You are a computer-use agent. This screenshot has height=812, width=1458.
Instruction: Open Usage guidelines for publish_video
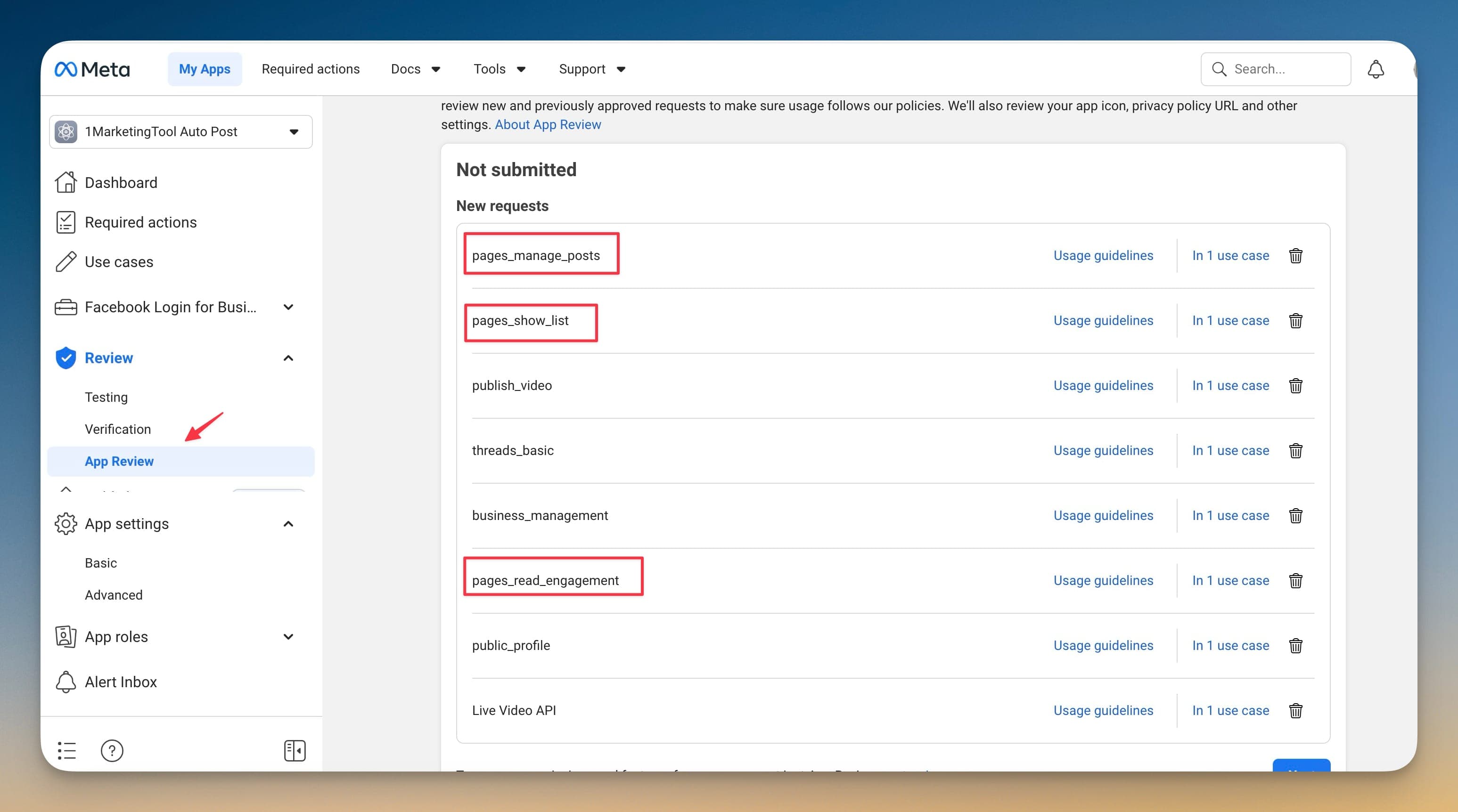[1103, 385]
